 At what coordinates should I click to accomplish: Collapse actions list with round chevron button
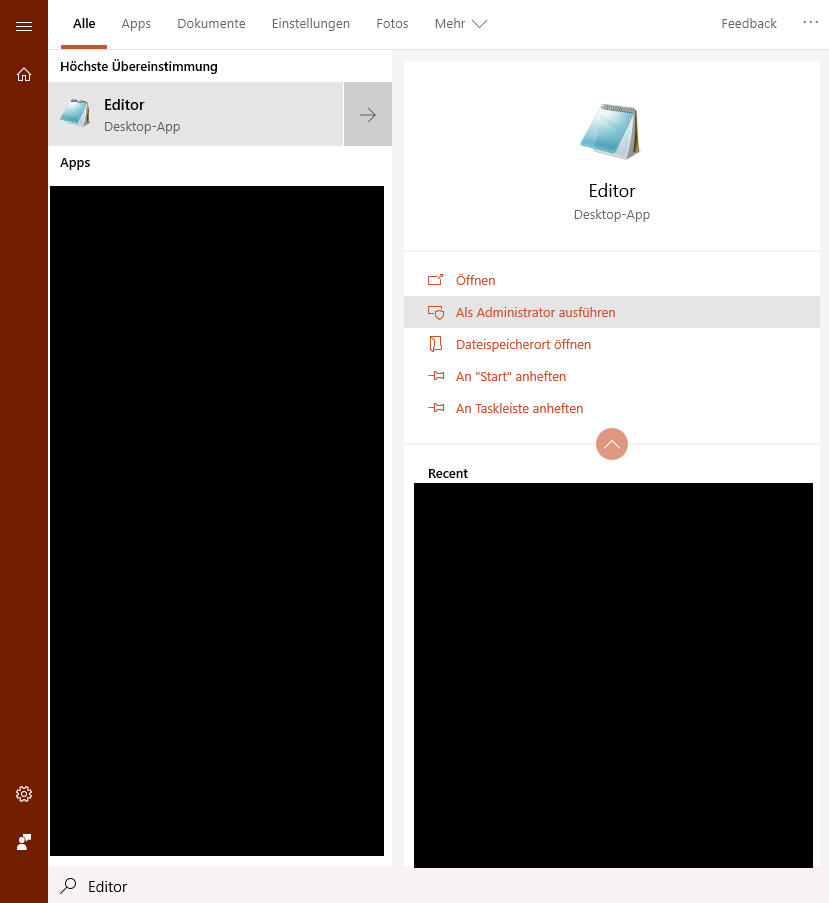tap(611, 444)
